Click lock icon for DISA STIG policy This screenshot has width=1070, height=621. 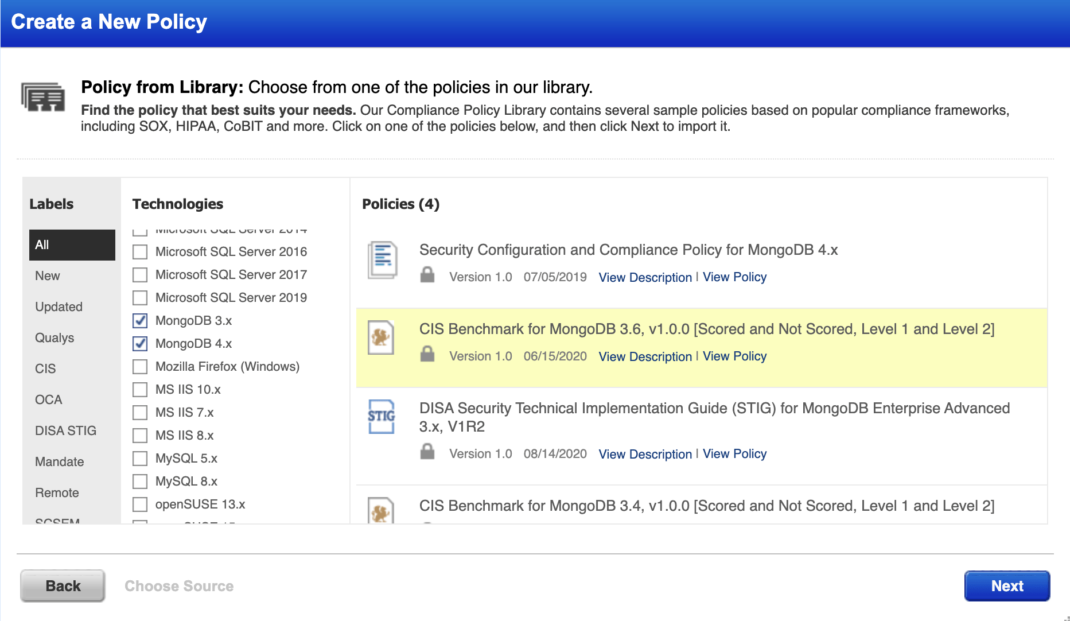pyautogui.click(x=428, y=453)
